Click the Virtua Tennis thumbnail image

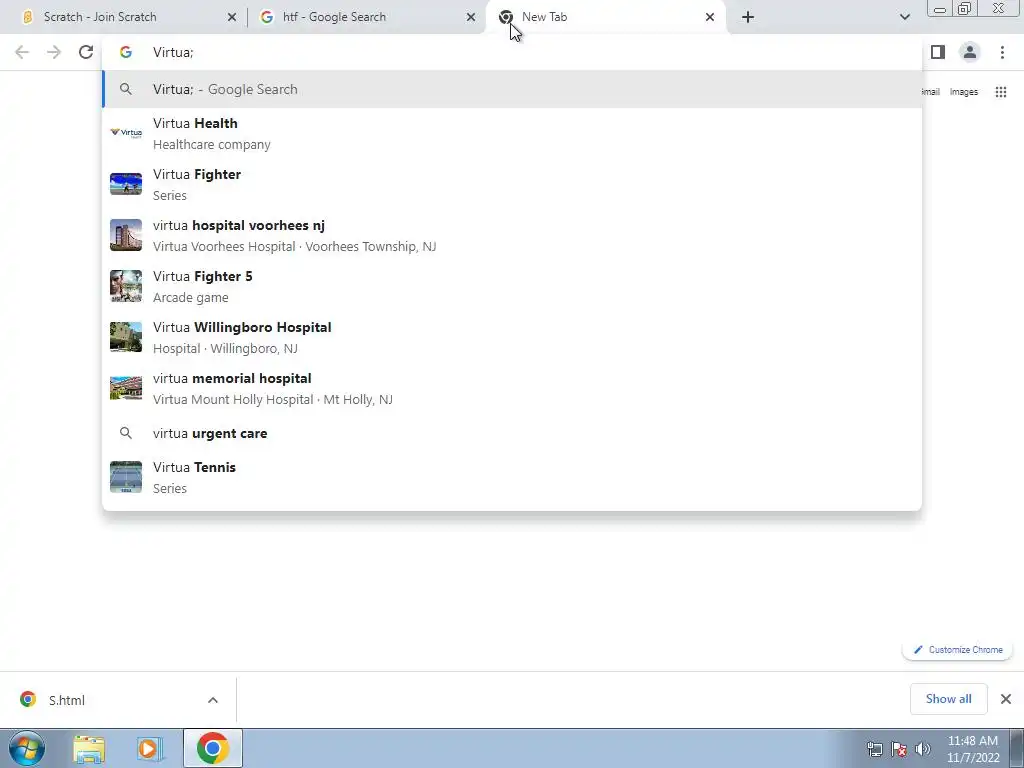pos(125,477)
